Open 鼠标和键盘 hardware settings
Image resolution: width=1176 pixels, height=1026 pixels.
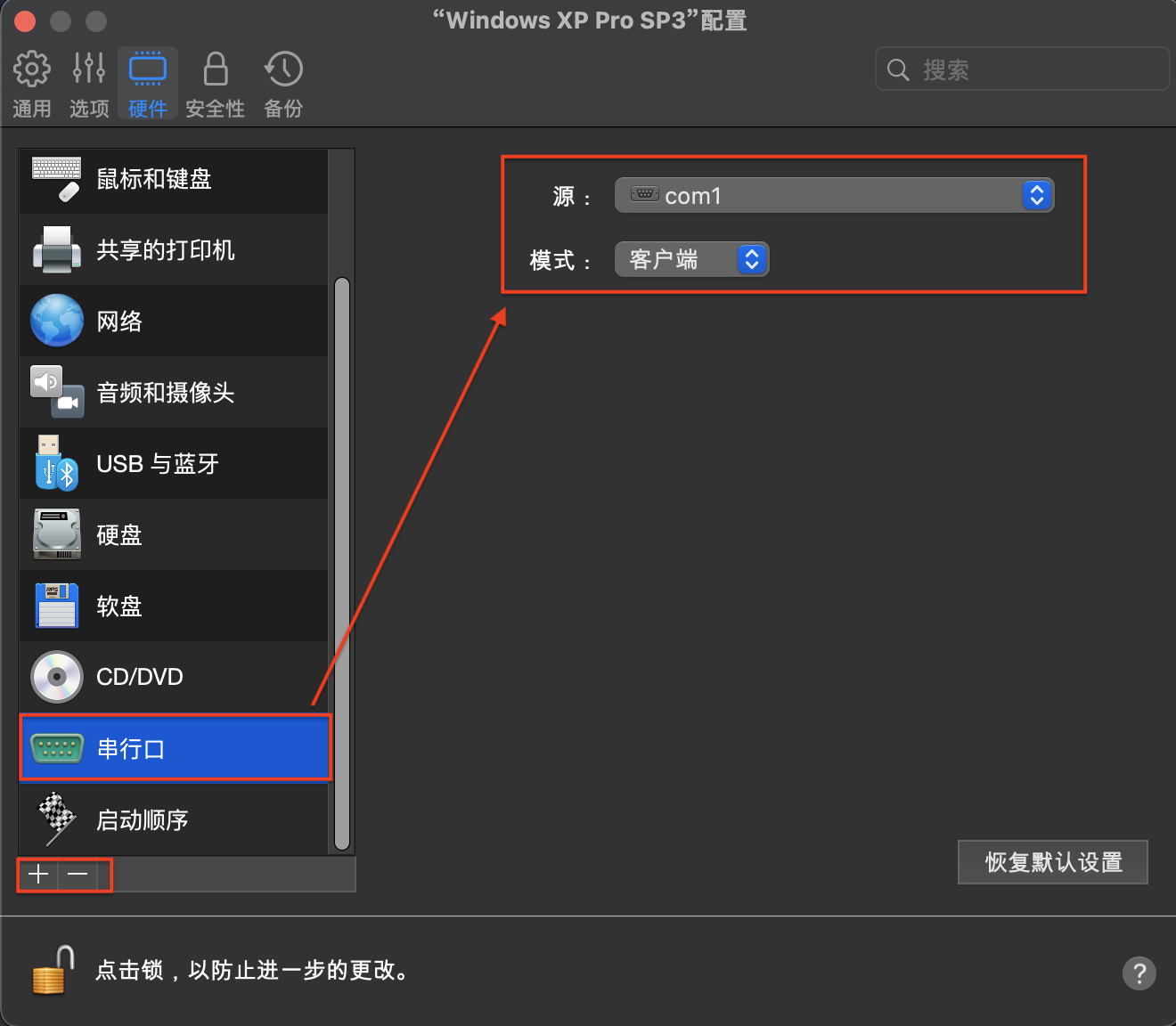click(x=174, y=179)
